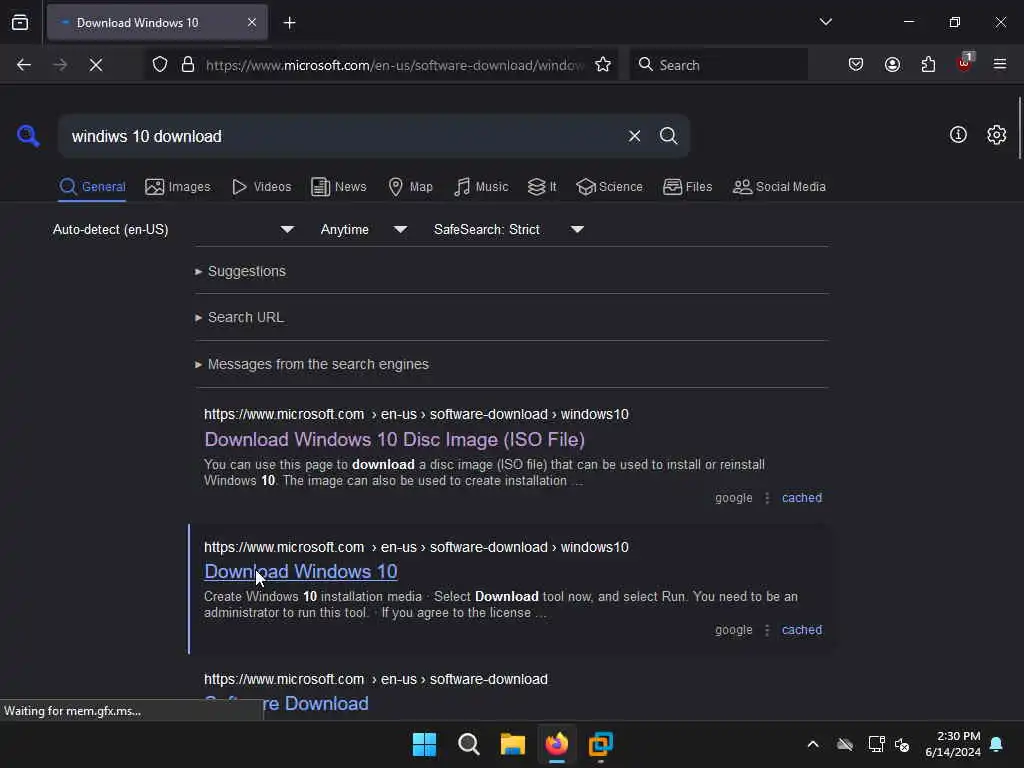The image size is (1024, 768).
Task: Open cached copy of Download Windows 10 result
Action: tap(802, 630)
